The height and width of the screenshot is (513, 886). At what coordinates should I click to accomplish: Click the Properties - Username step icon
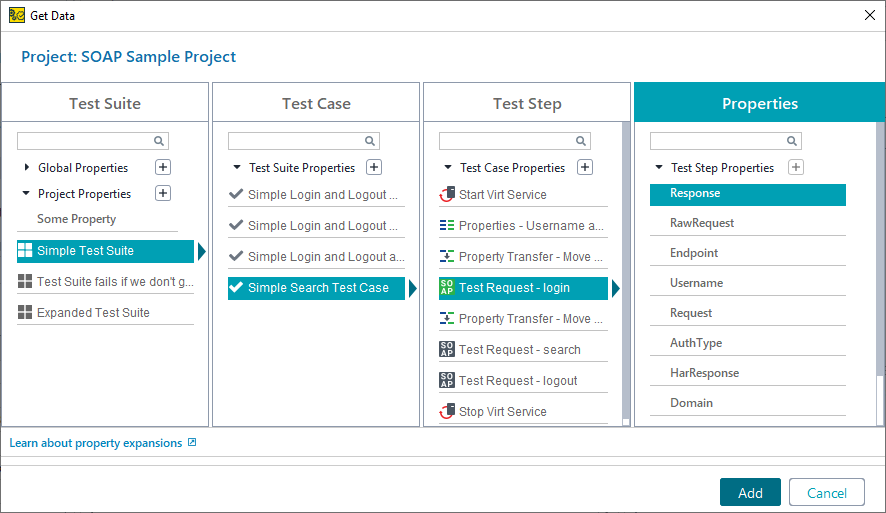447,225
